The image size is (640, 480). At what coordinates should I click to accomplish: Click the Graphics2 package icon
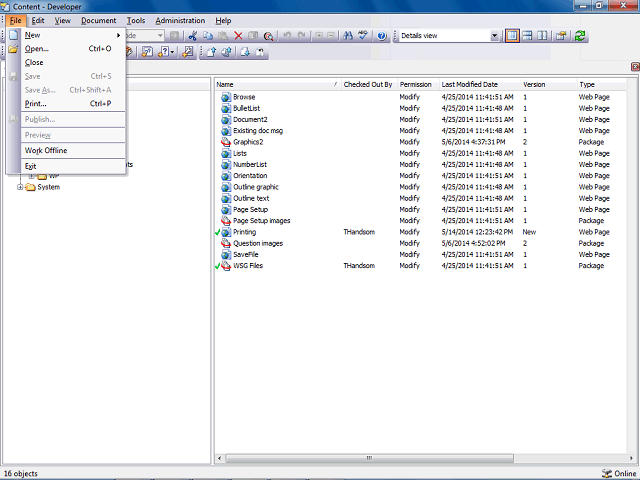(226, 142)
